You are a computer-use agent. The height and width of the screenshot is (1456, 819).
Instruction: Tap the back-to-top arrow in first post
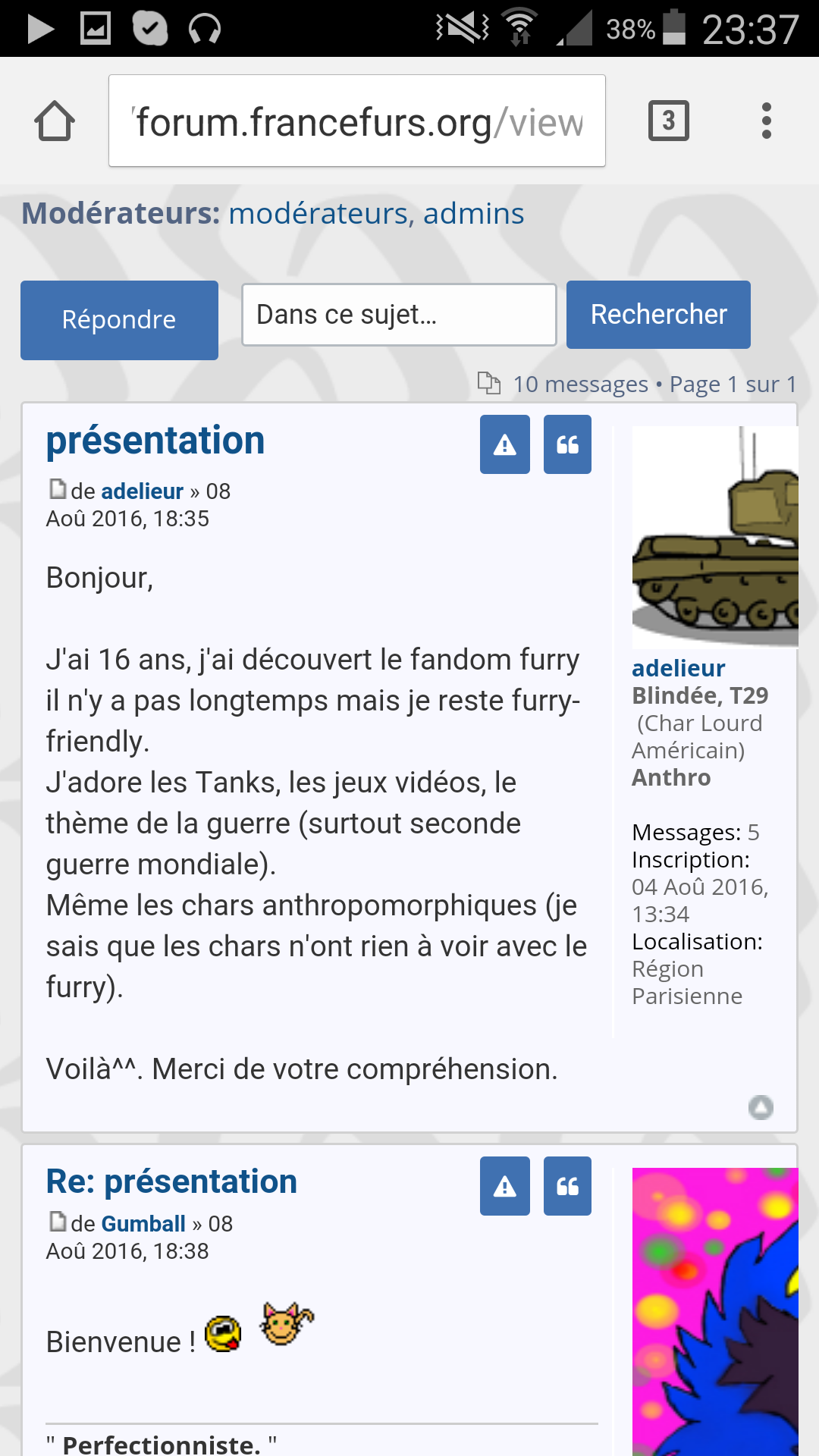[761, 1107]
